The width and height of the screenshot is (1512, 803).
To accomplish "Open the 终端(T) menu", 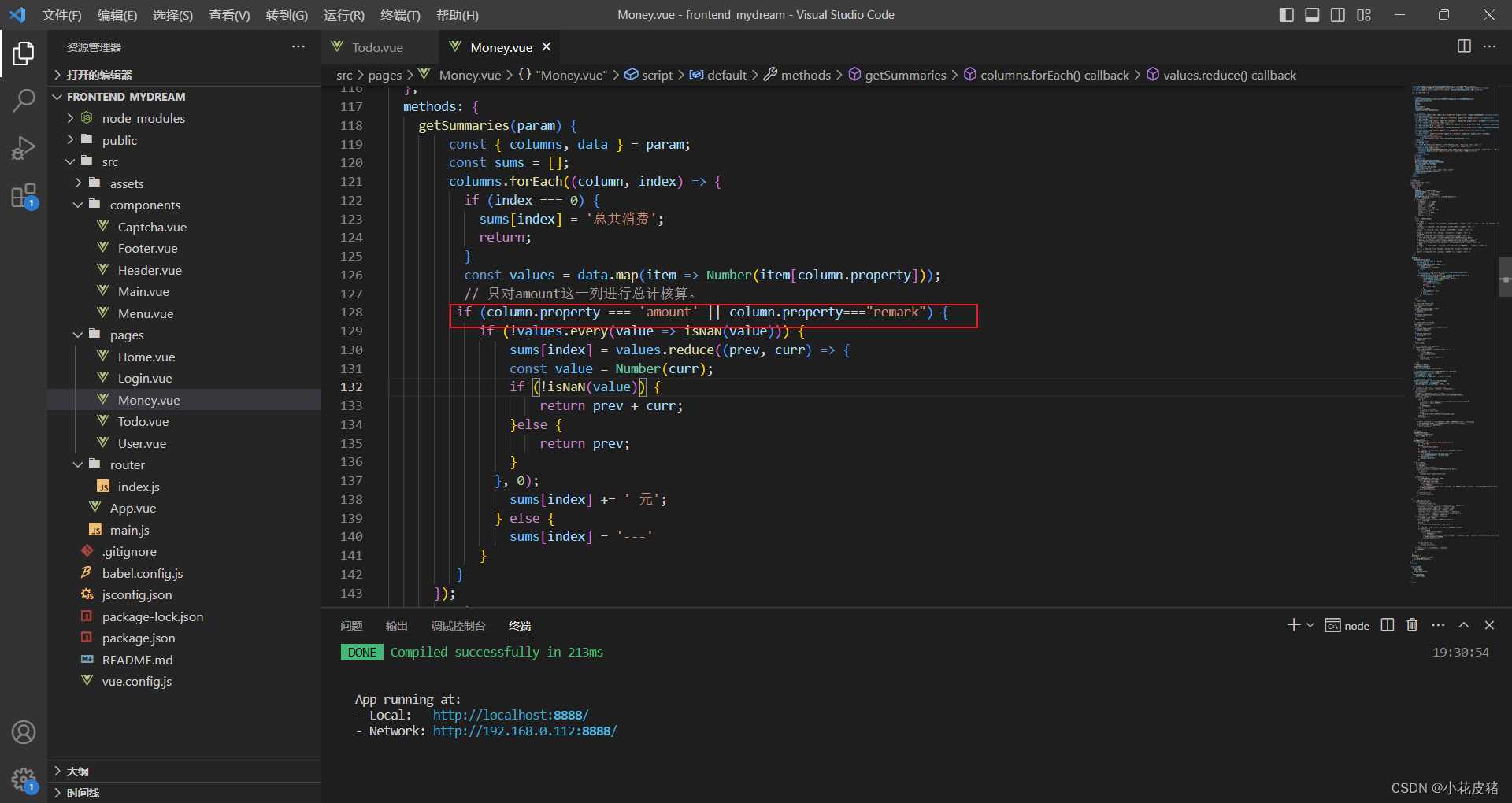I will click(x=400, y=15).
